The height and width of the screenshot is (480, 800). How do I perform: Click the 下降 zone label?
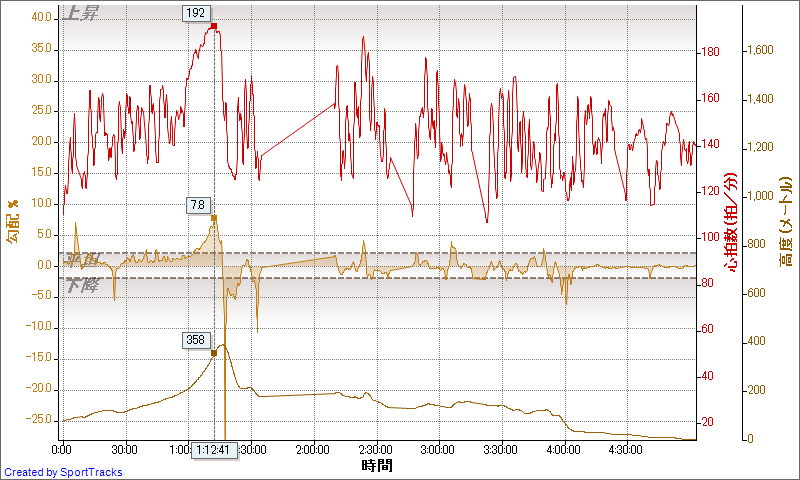click(81, 285)
